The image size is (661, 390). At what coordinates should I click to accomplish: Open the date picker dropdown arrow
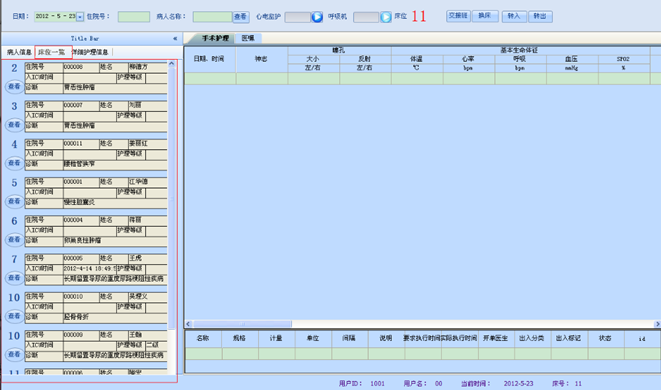click(x=80, y=17)
